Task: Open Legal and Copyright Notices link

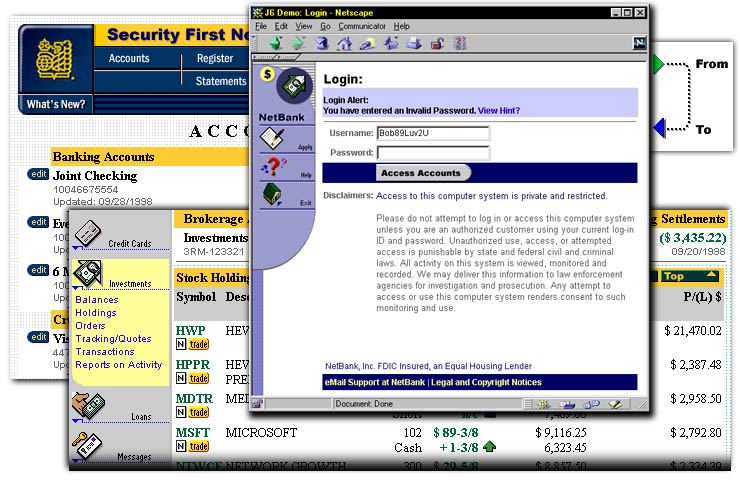Action: tap(486, 382)
